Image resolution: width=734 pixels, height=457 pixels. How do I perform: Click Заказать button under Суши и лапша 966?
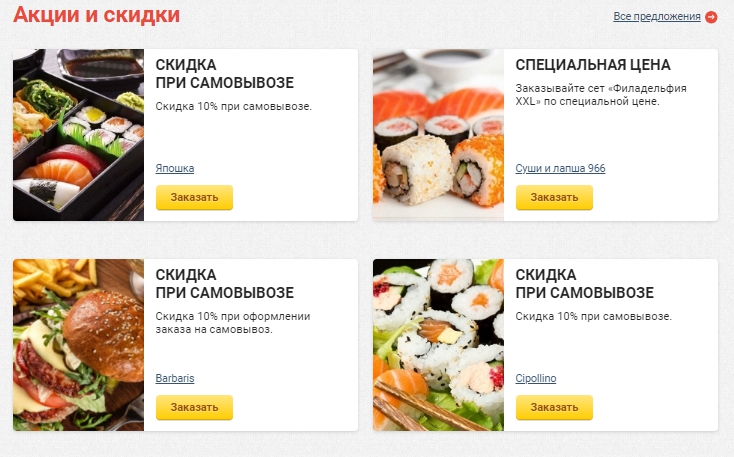coord(554,197)
